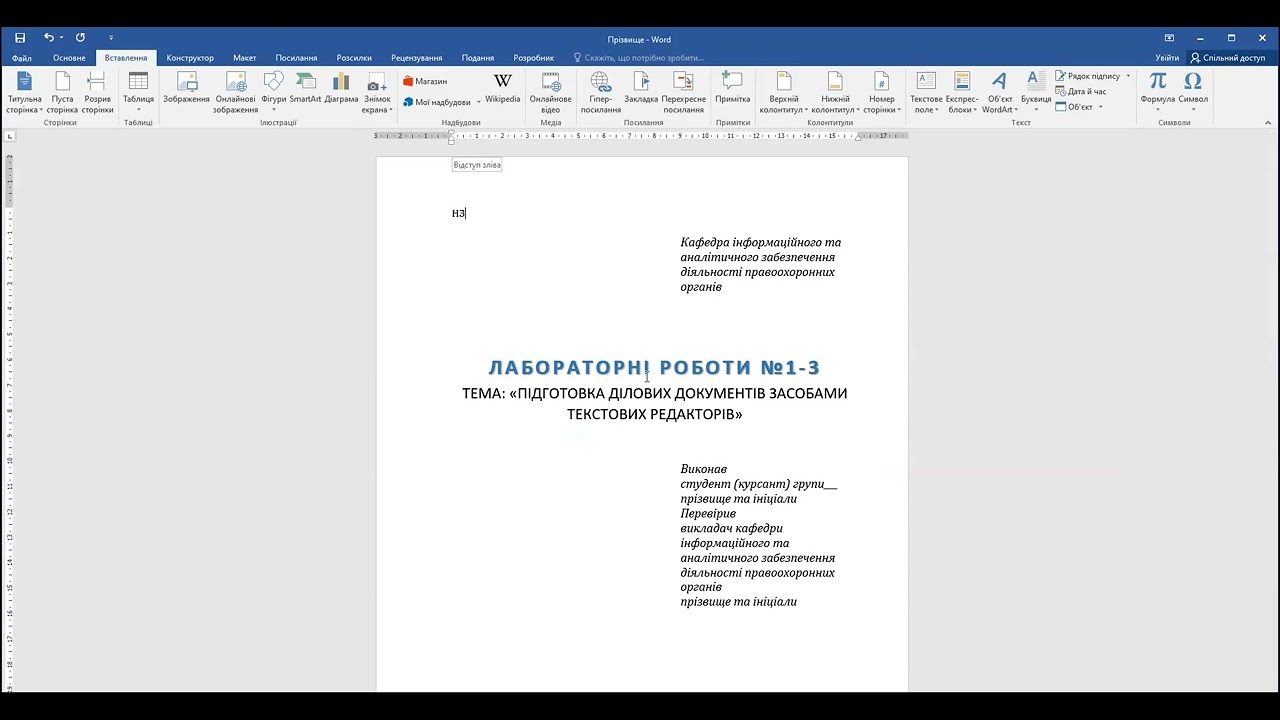Insert a Титульна сторінка cover page
1280x720 pixels.
[25, 93]
